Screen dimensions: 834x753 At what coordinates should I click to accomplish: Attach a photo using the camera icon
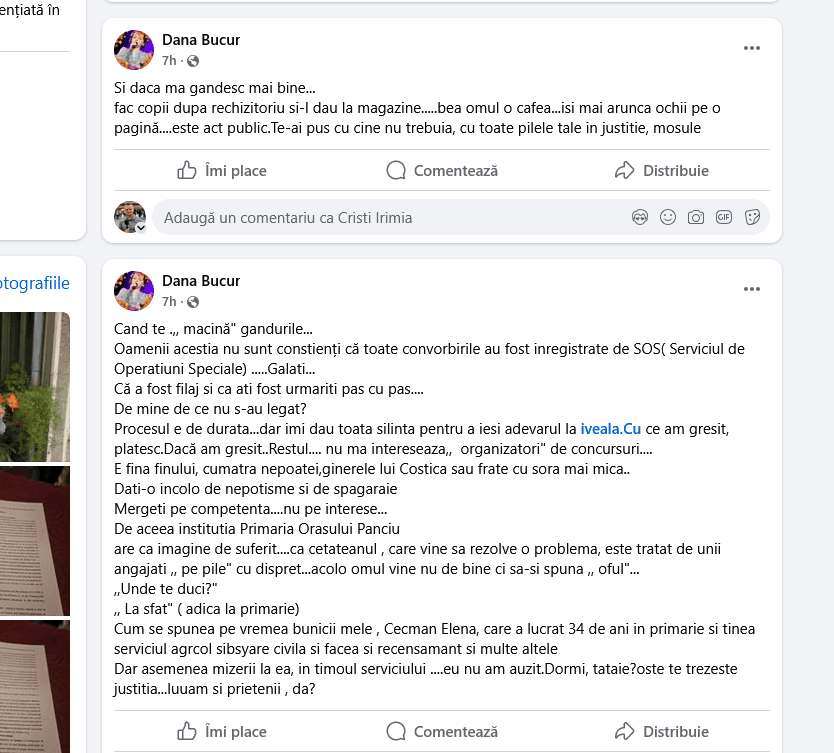696,217
